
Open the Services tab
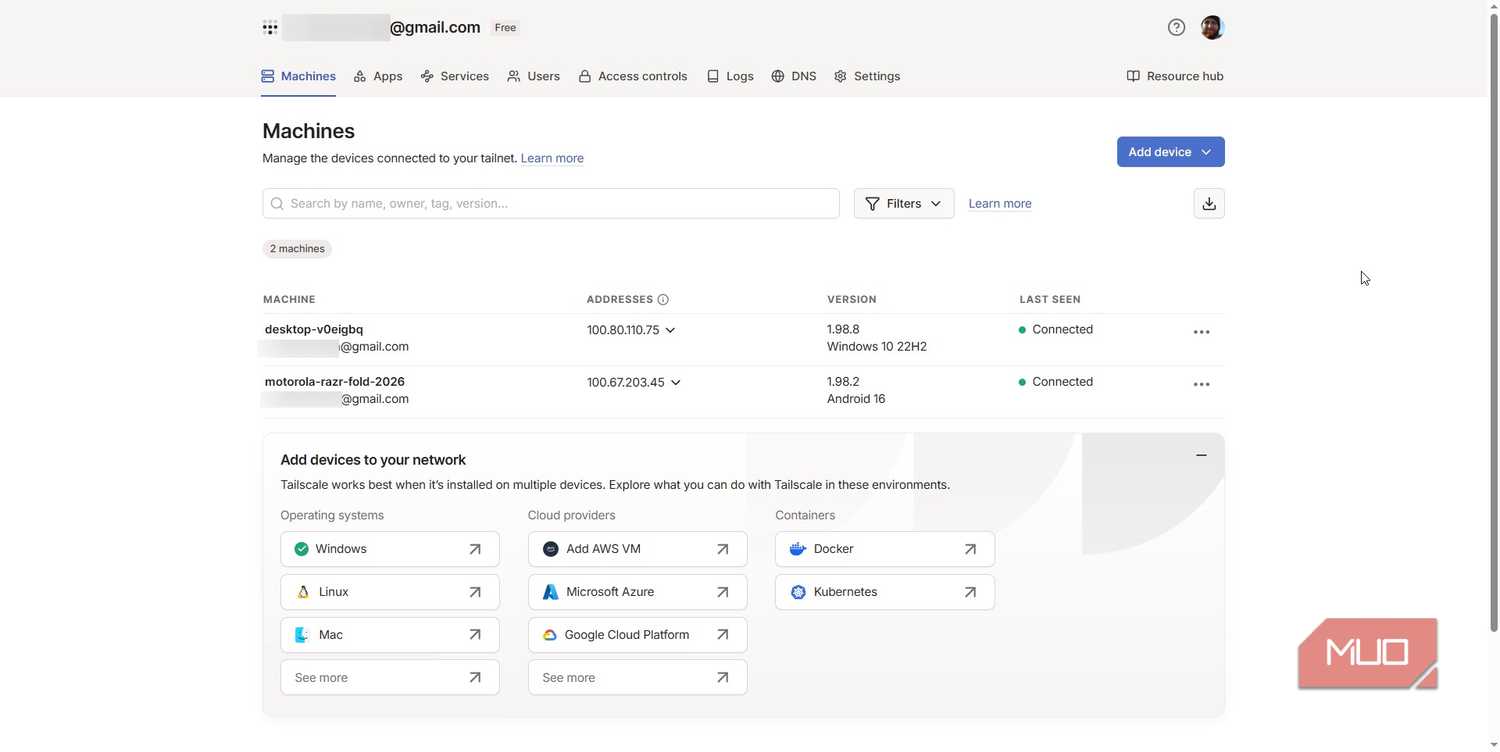455,76
